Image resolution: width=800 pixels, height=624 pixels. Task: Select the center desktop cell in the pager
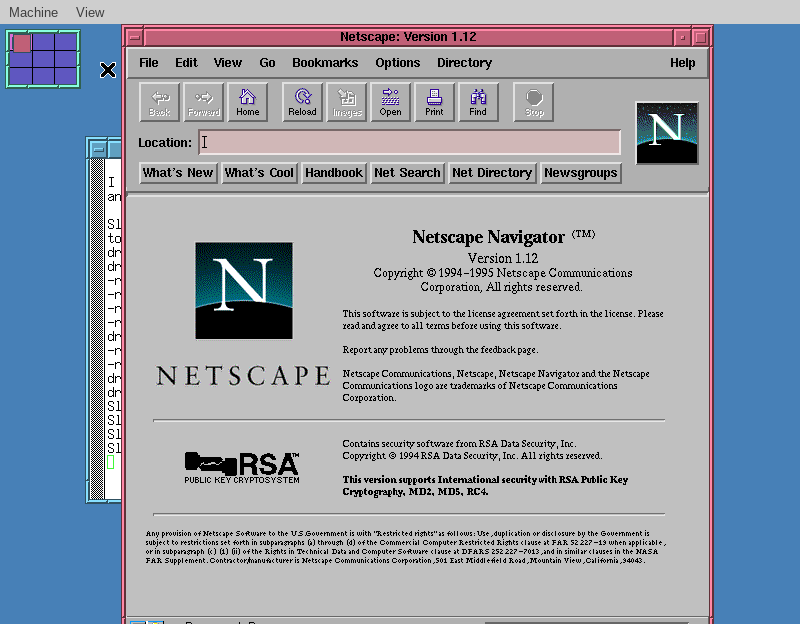(43, 59)
